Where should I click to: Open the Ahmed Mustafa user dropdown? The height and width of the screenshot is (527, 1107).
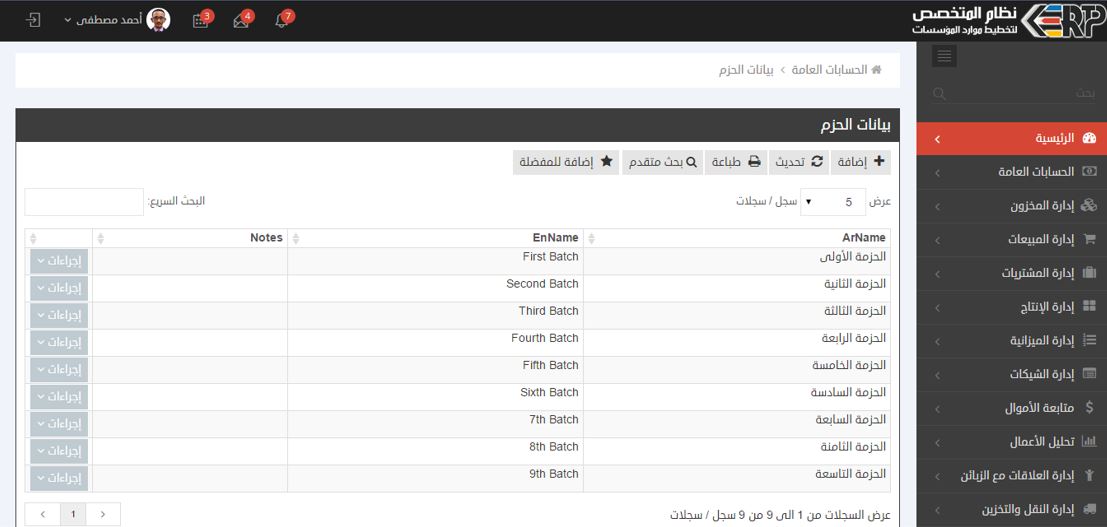[x=116, y=20]
